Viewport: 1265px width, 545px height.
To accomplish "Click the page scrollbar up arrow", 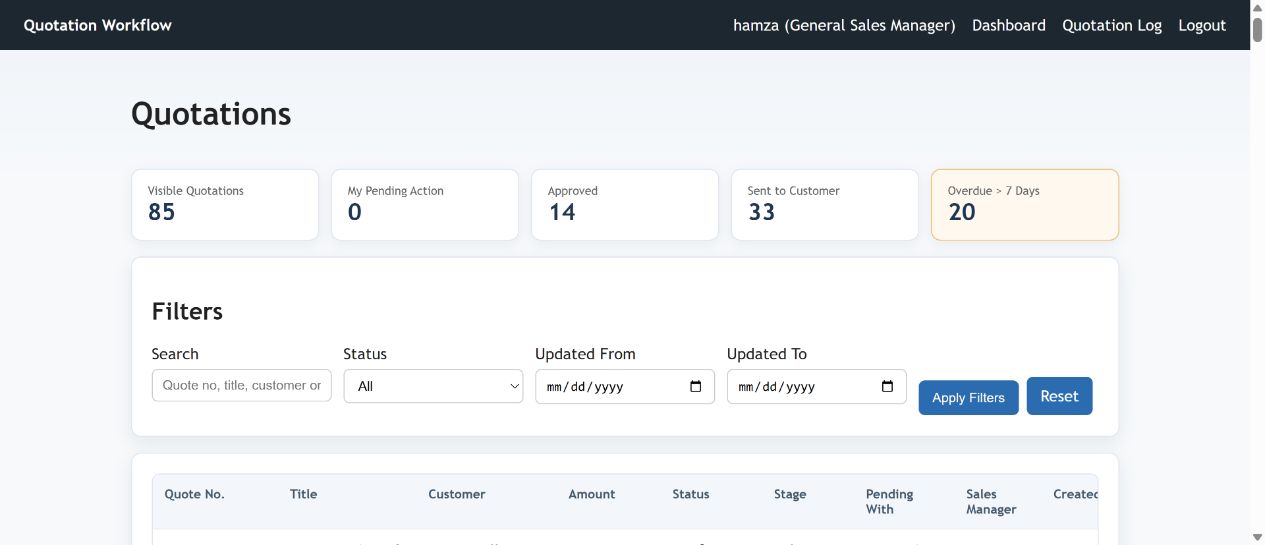I will (x=1257, y=7).
